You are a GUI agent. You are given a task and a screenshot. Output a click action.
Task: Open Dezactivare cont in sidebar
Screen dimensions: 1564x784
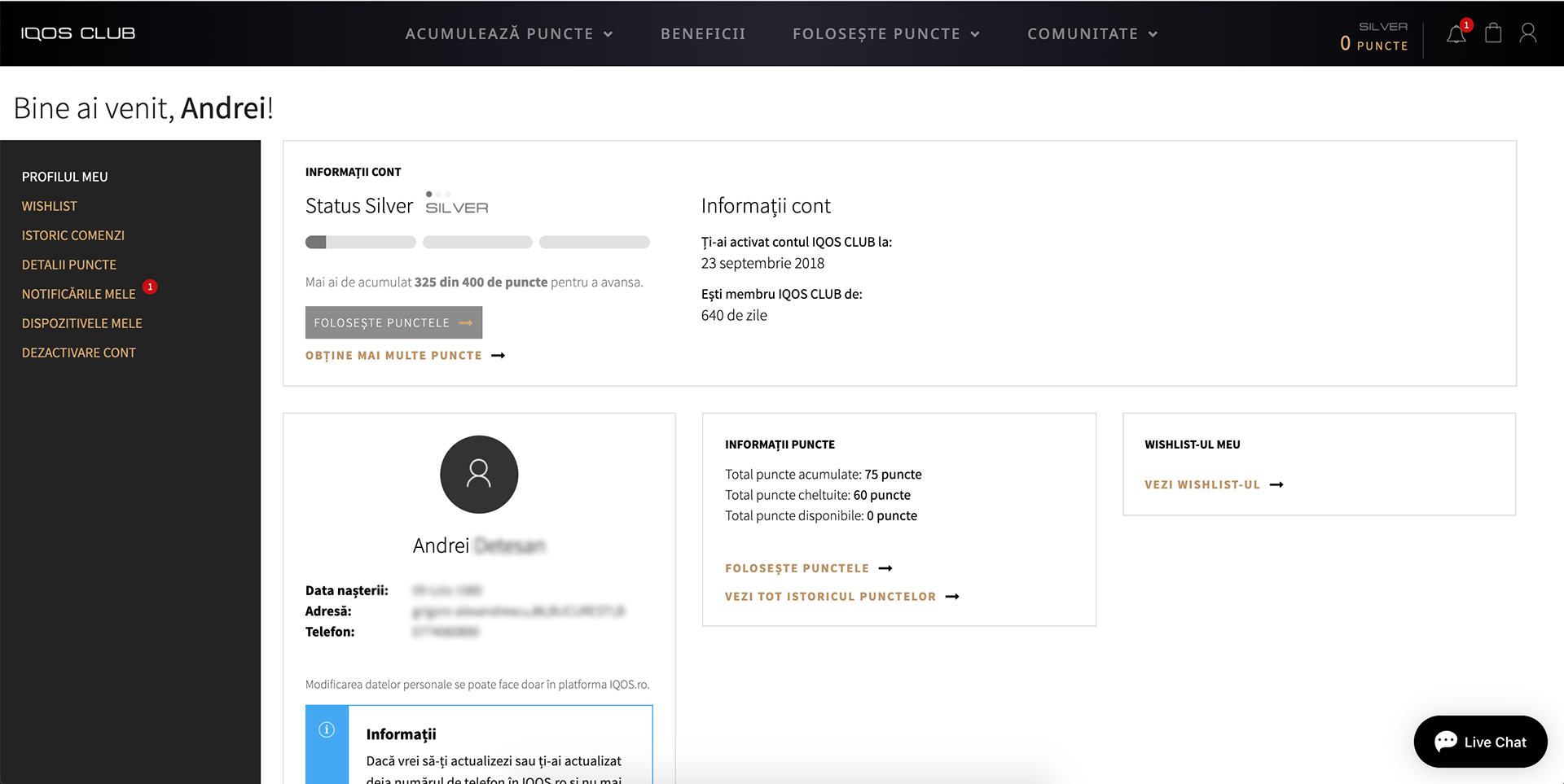(x=79, y=353)
